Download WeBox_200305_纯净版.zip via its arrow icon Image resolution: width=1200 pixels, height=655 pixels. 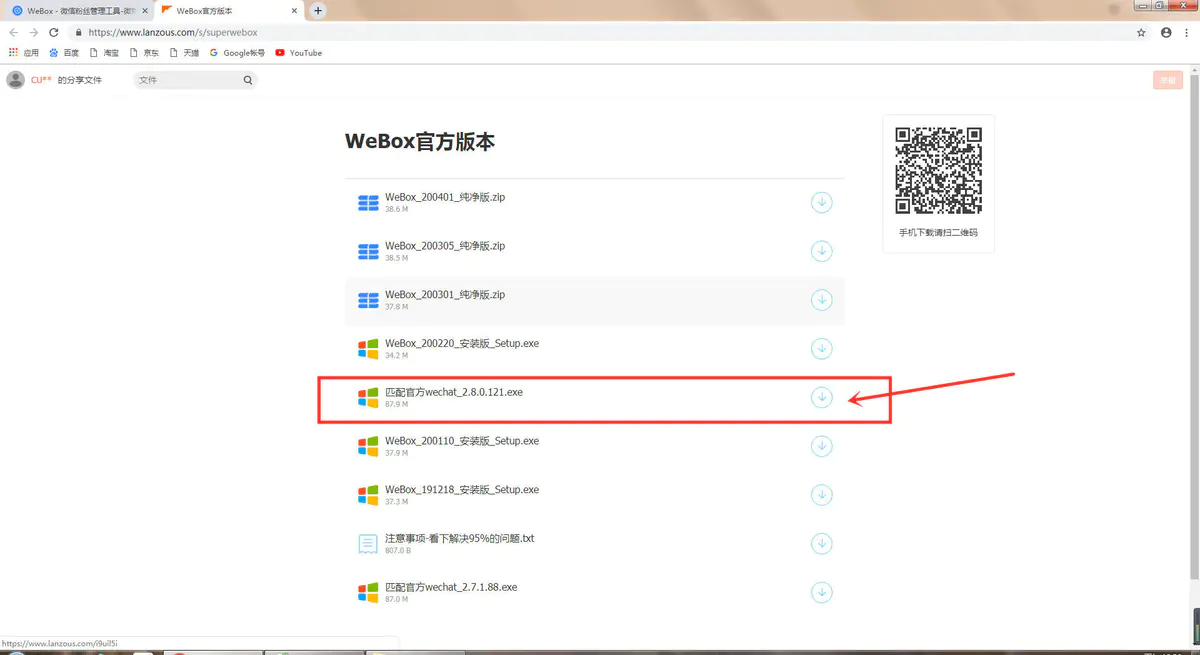pyautogui.click(x=821, y=251)
